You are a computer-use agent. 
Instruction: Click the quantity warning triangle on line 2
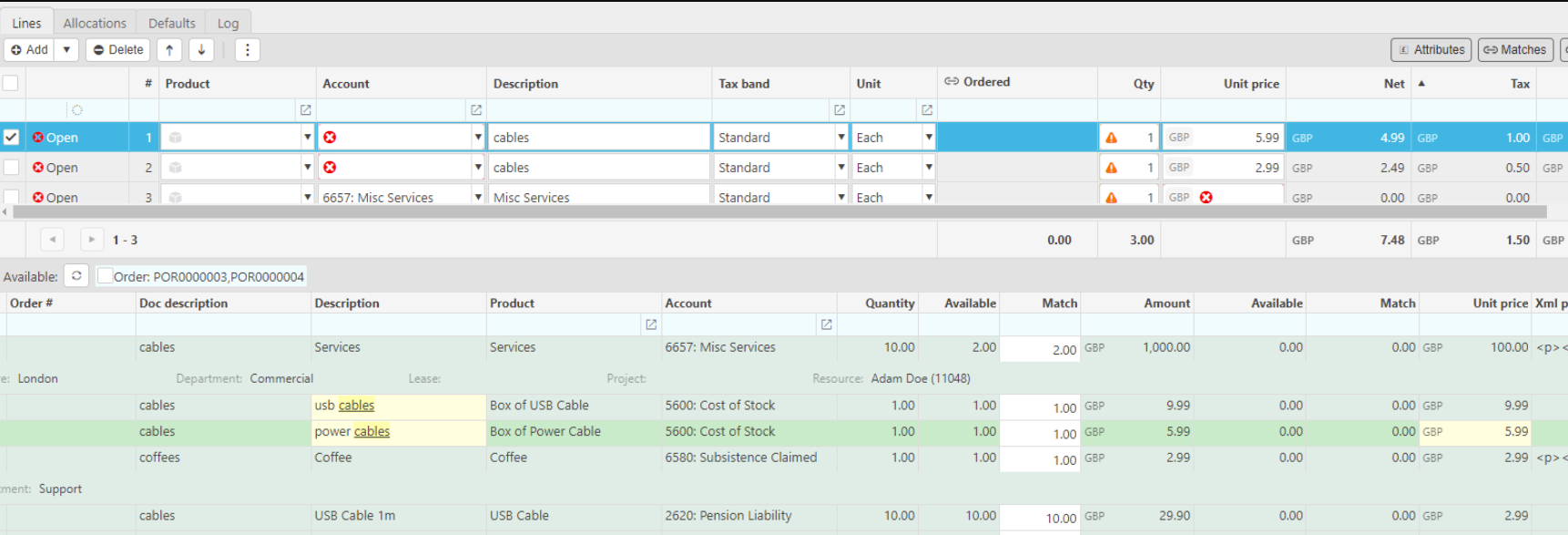click(x=1111, y=168)
